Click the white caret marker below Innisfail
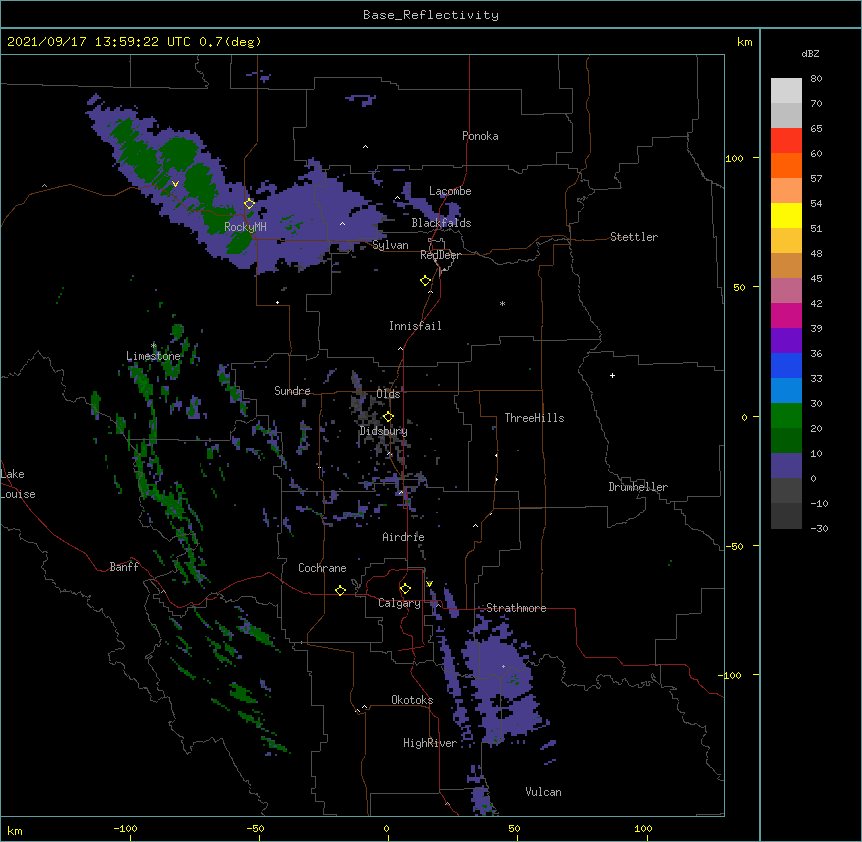Screen dimensions: 862x842 point(400,349)
